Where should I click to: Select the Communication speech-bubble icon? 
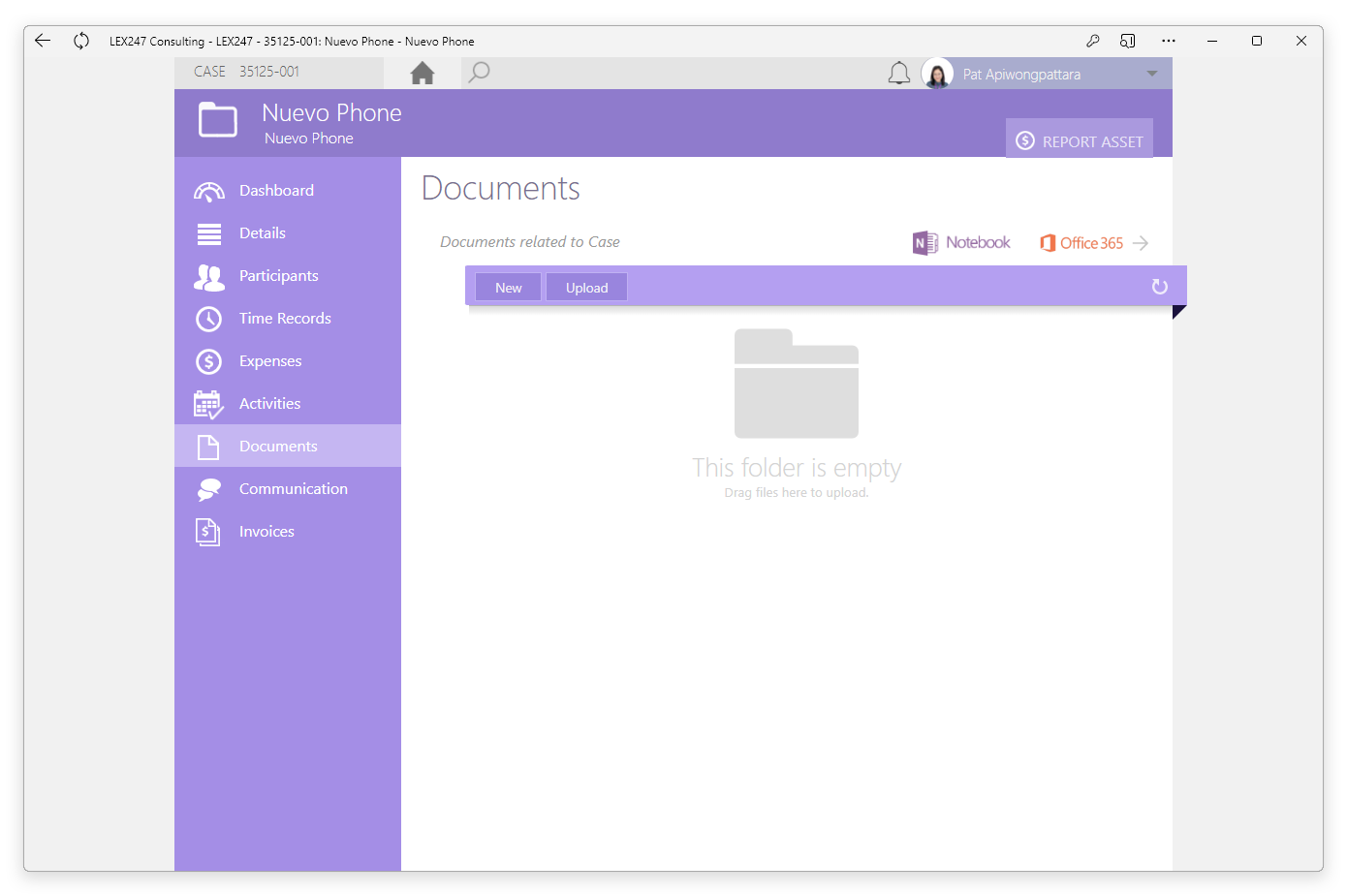pyautogui.click(x=208, y=489)
